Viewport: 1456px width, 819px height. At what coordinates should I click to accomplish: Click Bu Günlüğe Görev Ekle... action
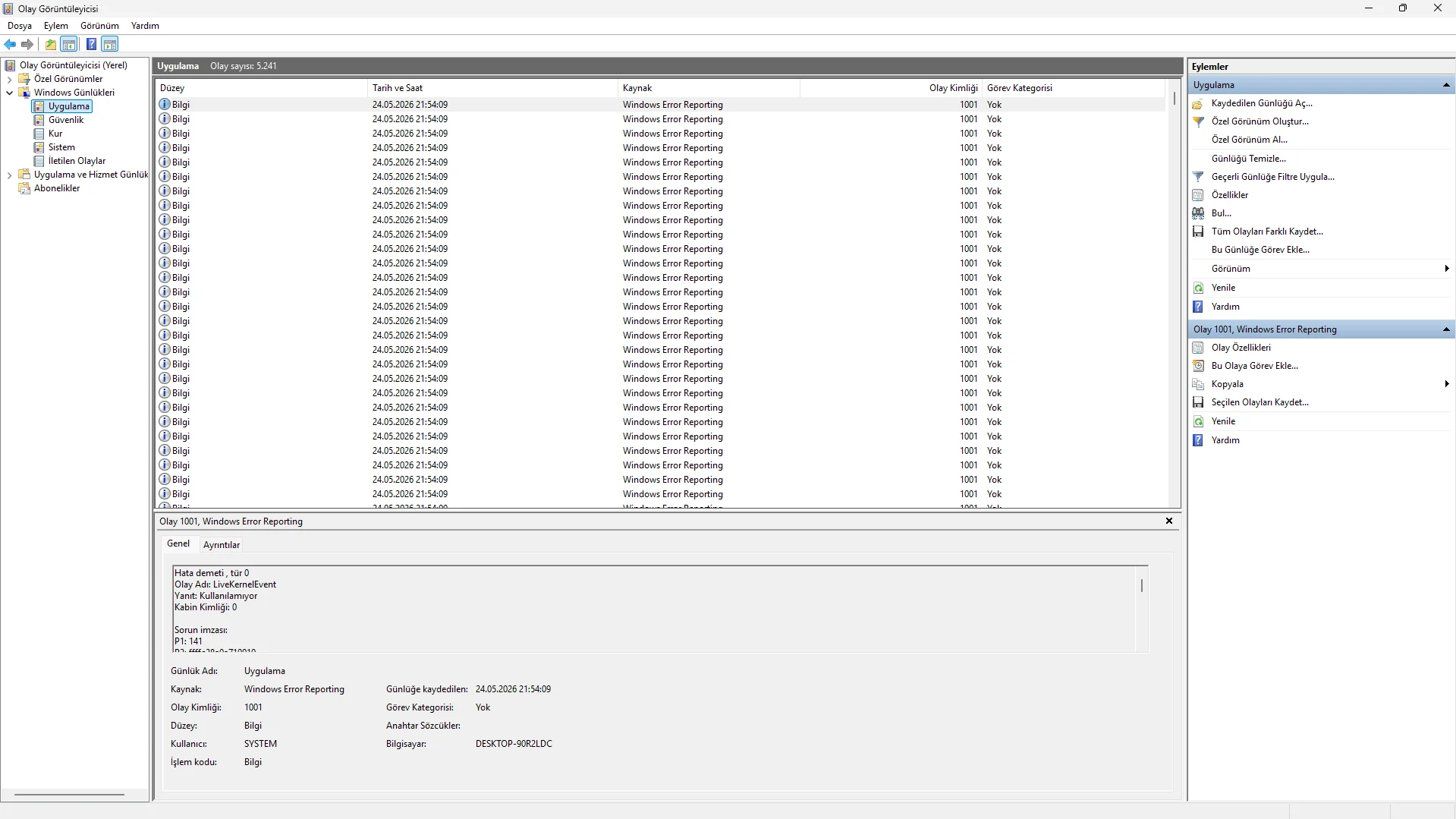1260,250
